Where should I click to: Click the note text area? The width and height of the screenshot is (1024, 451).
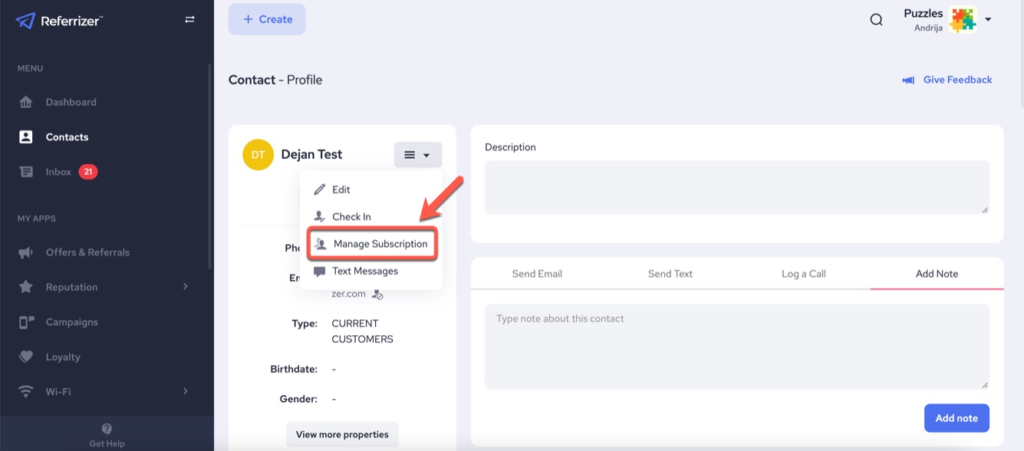point(736,346)
